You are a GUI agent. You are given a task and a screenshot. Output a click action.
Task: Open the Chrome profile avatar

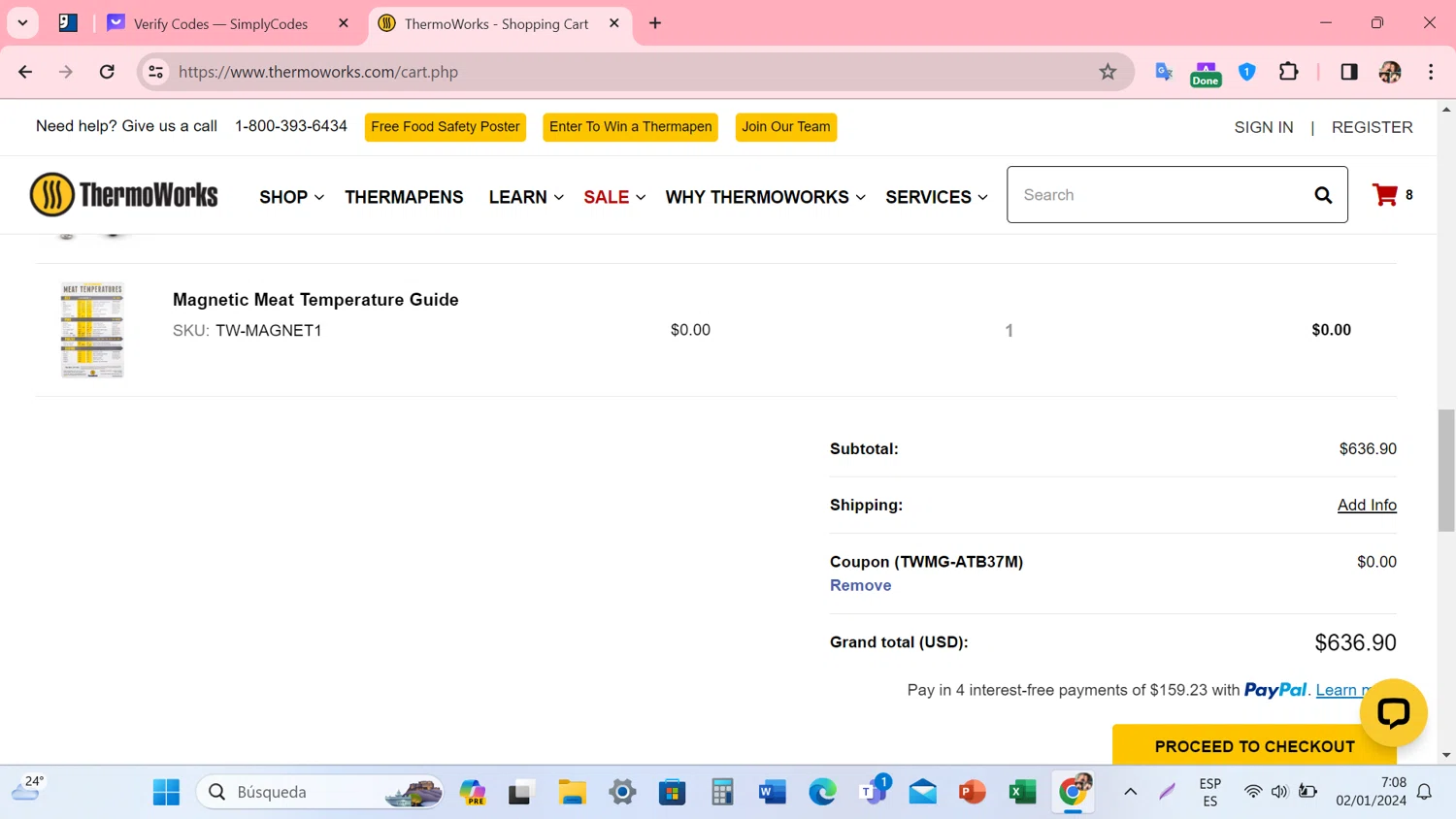1390,72
